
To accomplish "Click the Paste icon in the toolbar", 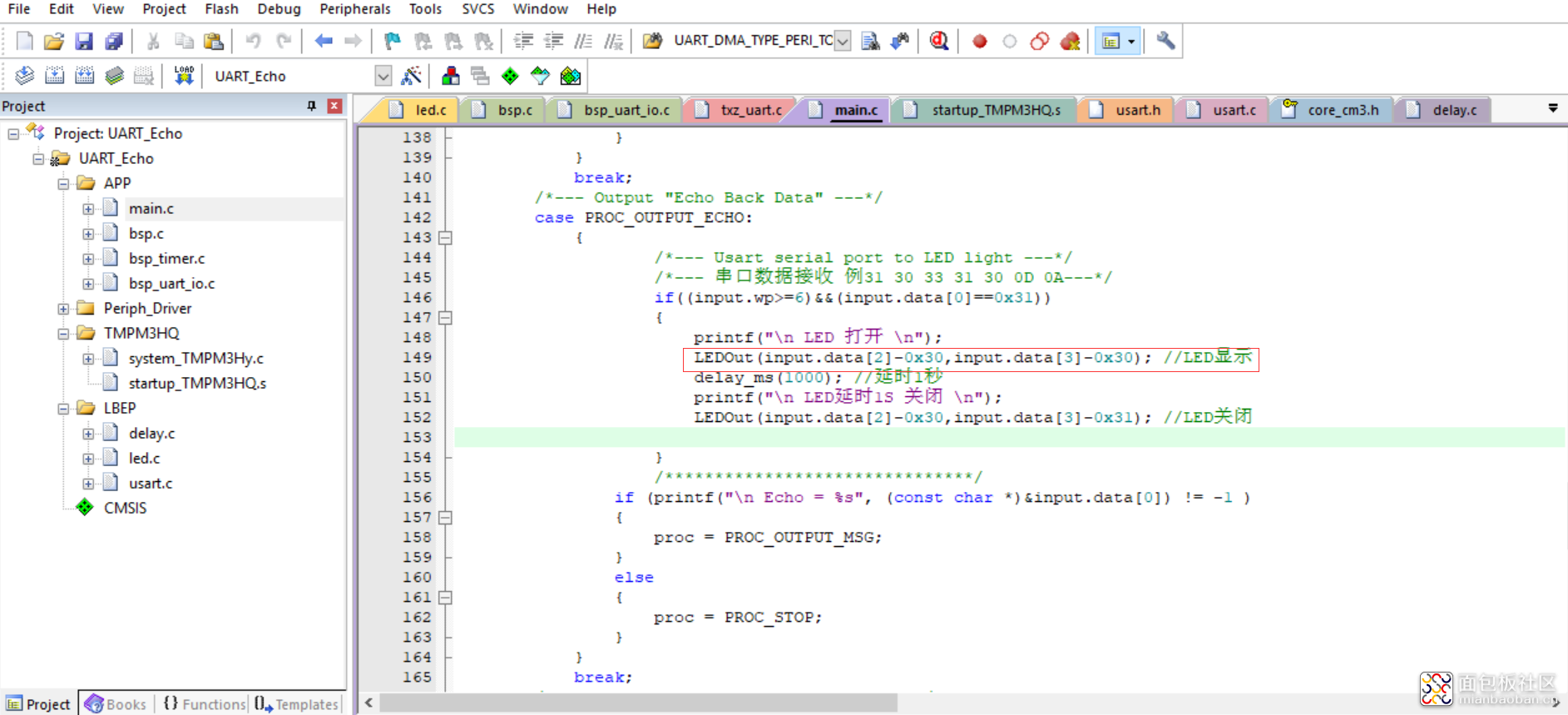I will click(x=214, y=41).
